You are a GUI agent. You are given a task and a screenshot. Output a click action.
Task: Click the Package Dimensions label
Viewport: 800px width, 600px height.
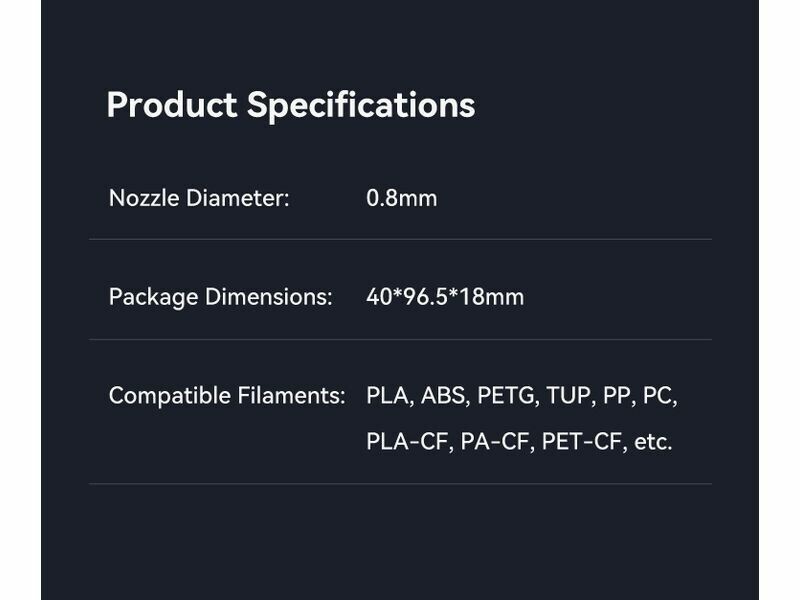click(x=220, y=297)
